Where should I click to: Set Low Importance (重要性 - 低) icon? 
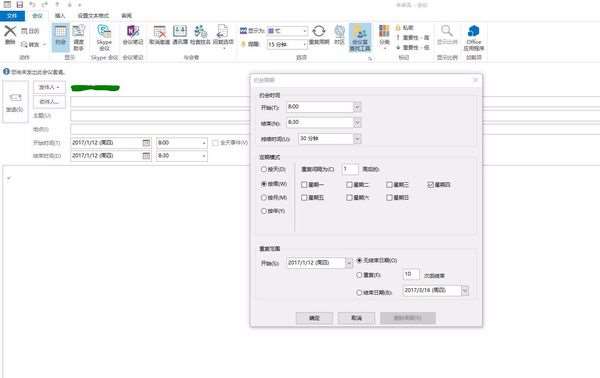[x=398, y=47]
